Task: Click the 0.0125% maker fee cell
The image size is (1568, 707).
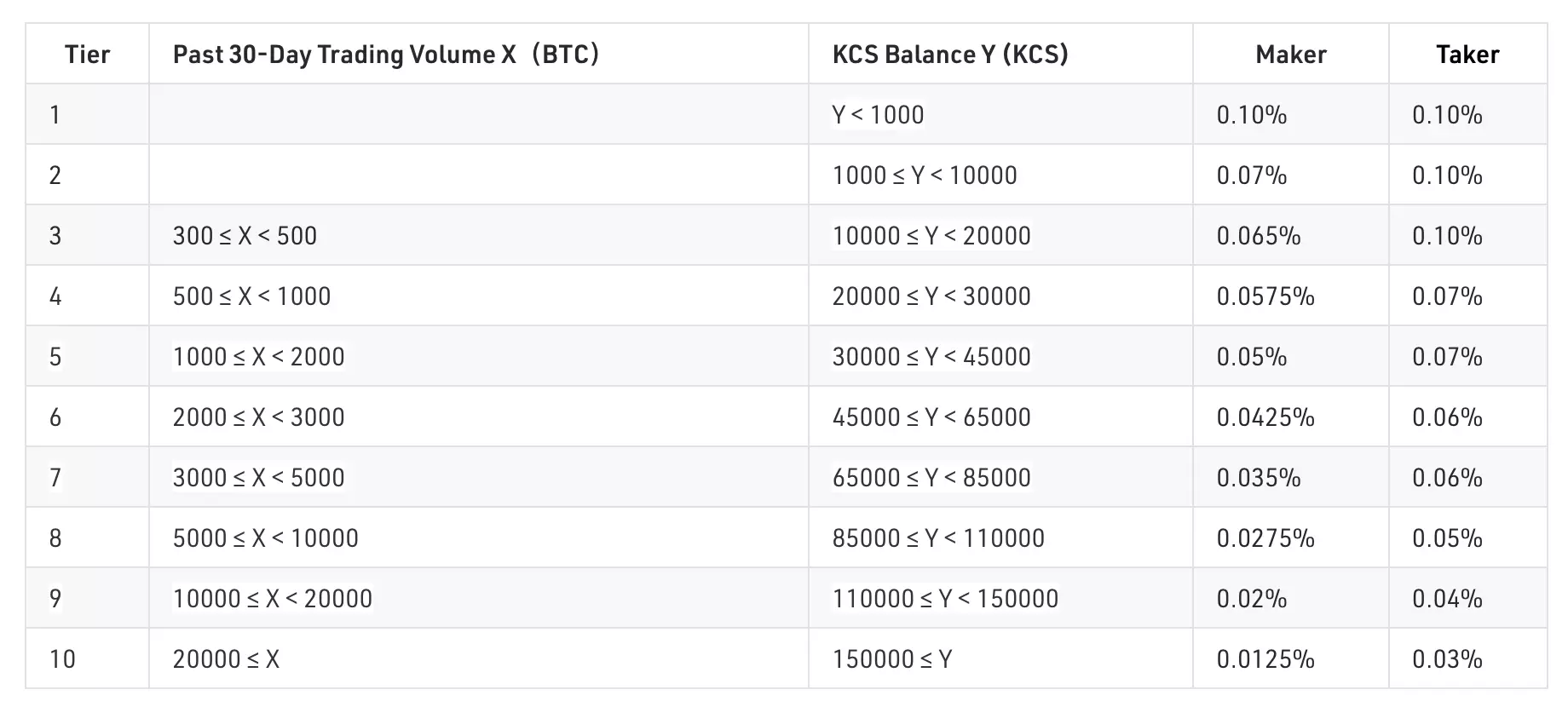Action: point(1265,659)
